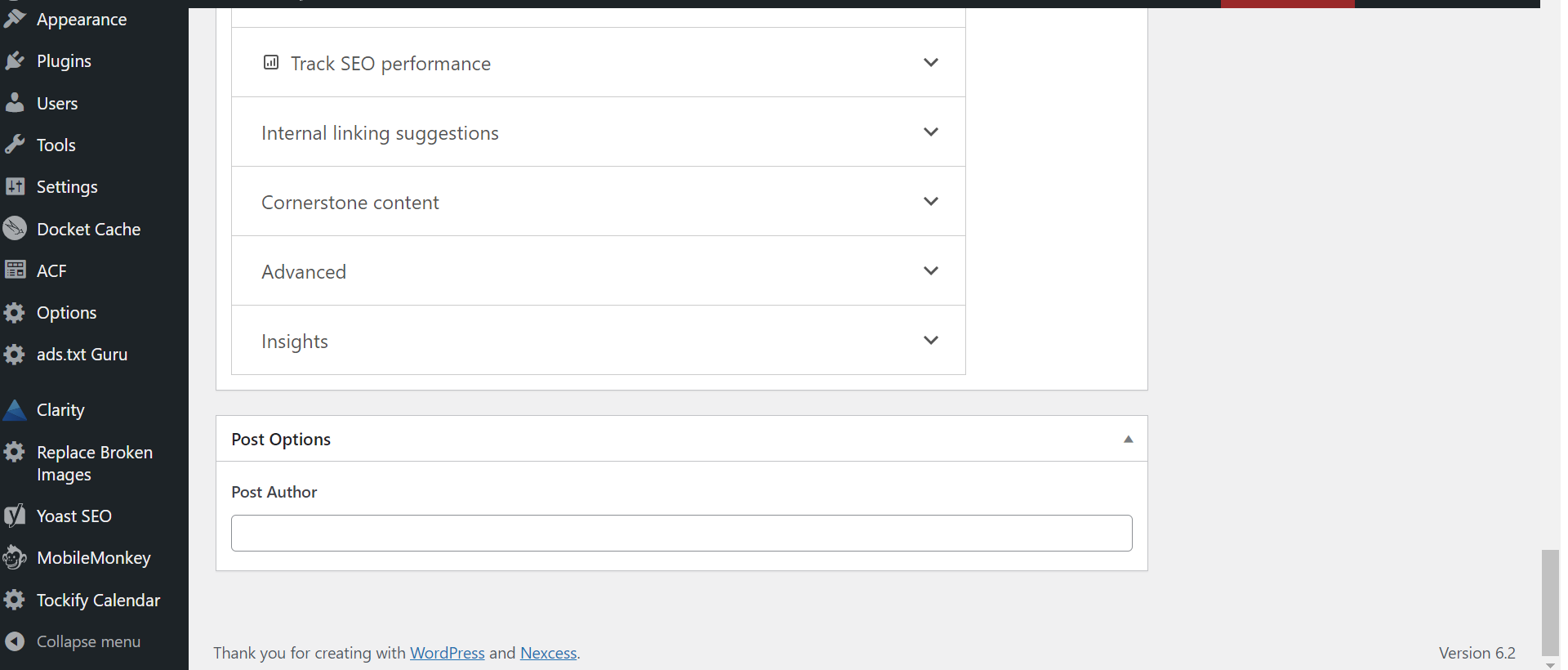The image size is (1568, 670).
Task: Collapse the Post Options panel arrow
Action: pos(1129,439)
